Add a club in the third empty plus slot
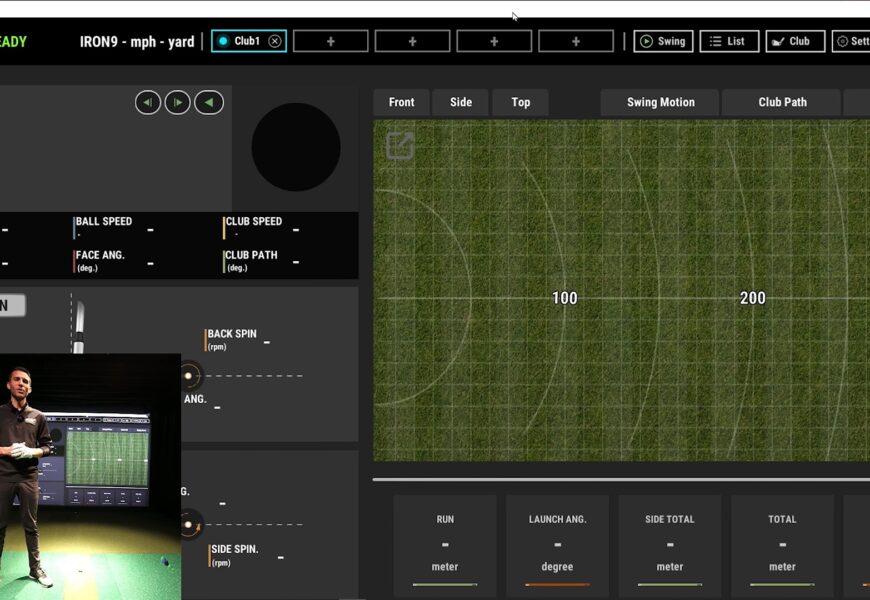This screenshot has height=600, width=870. coord(494,41)
